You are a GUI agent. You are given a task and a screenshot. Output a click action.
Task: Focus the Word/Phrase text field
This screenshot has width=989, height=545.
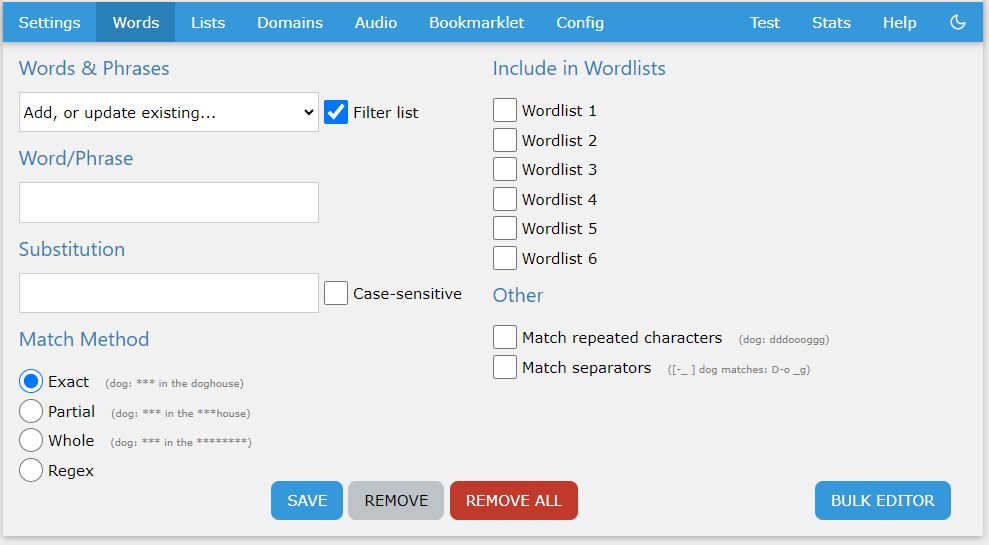point(168,202)
